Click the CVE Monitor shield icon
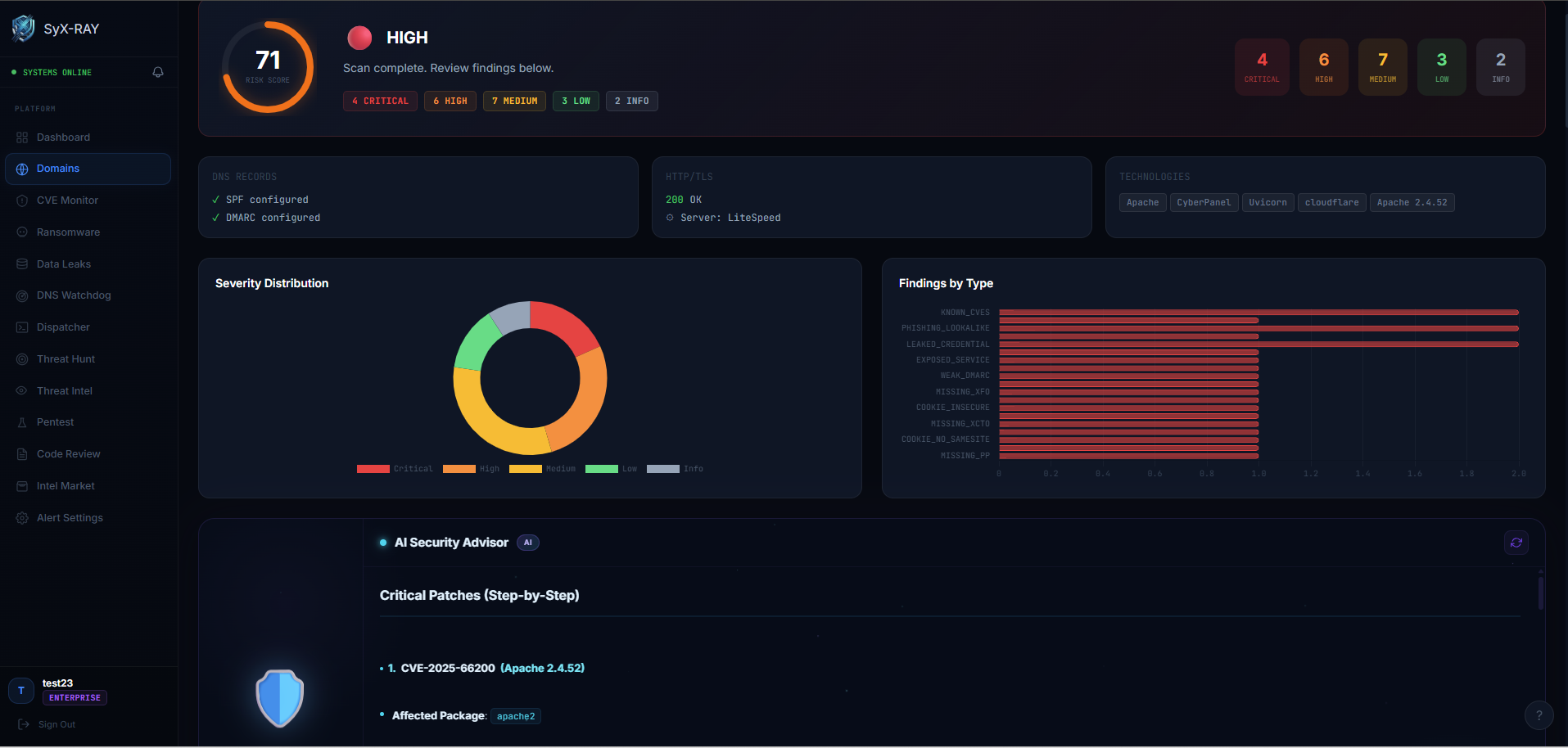 point(22,201)
